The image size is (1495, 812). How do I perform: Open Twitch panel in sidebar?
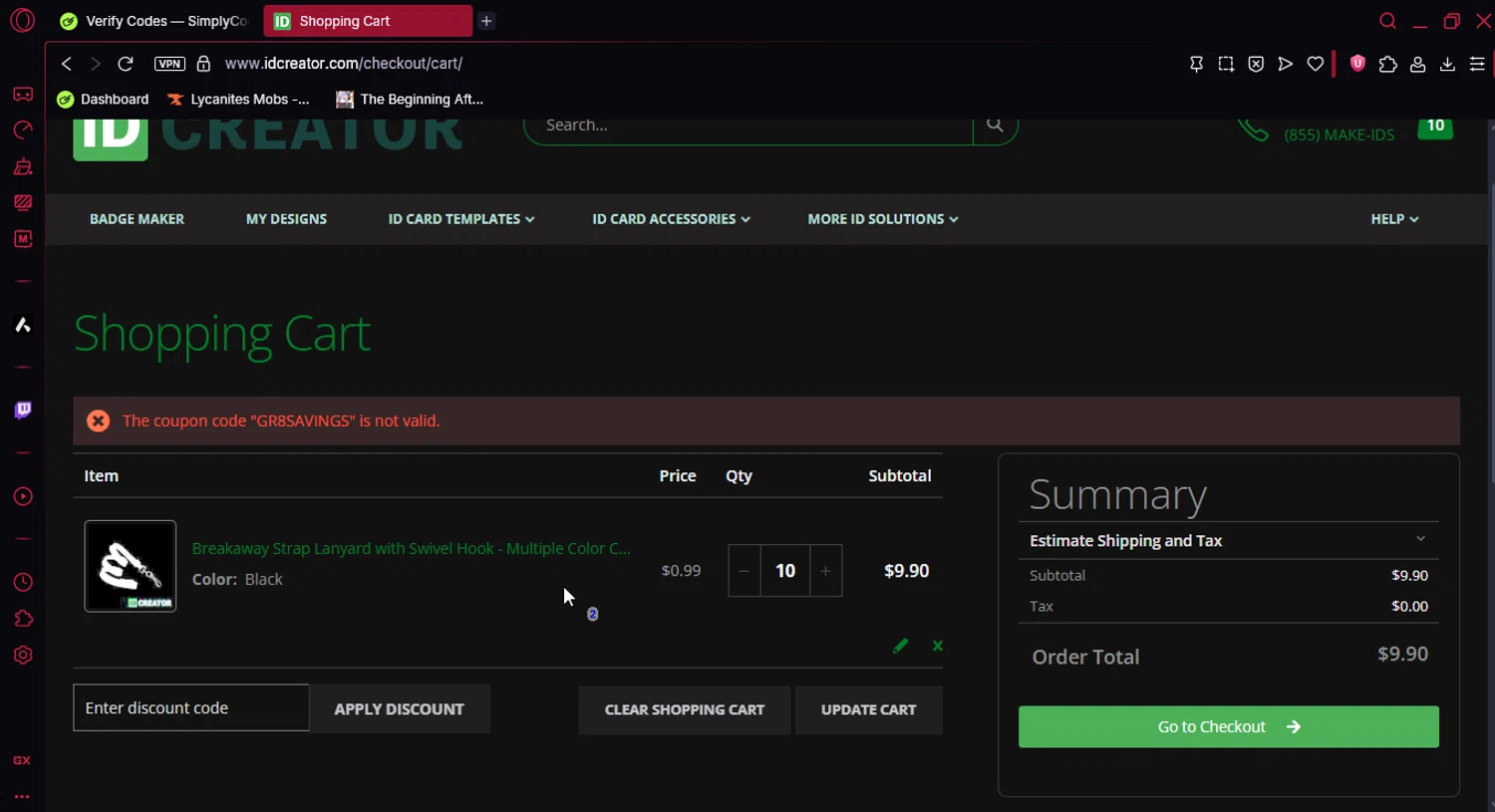click(x=23, y=410)
